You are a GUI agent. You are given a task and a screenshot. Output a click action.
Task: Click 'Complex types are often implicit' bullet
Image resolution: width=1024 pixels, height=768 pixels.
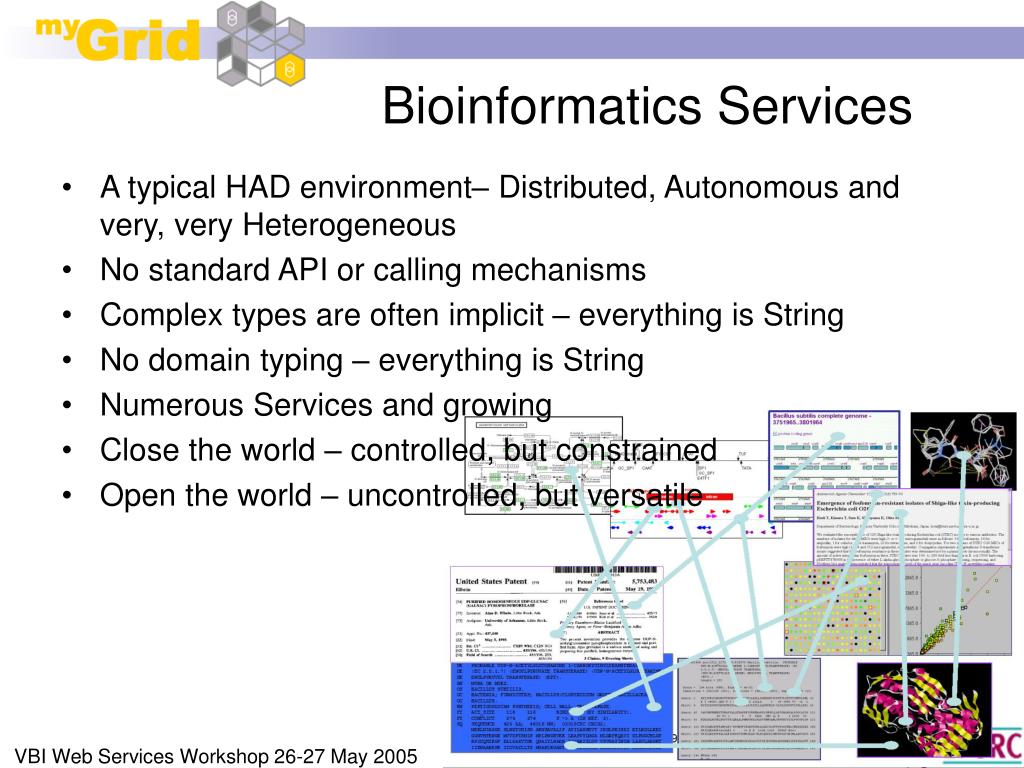coord(472,315)
